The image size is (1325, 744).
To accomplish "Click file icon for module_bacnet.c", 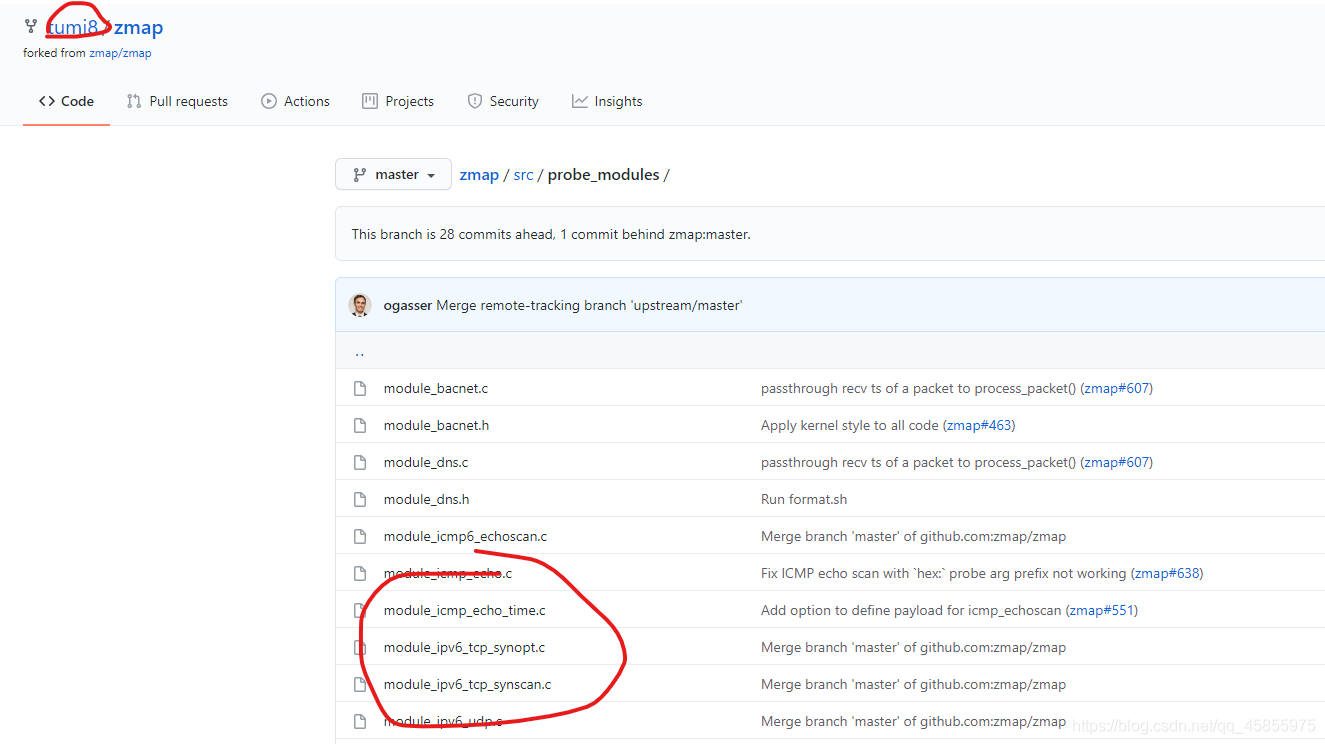I will tap(360, 388).
